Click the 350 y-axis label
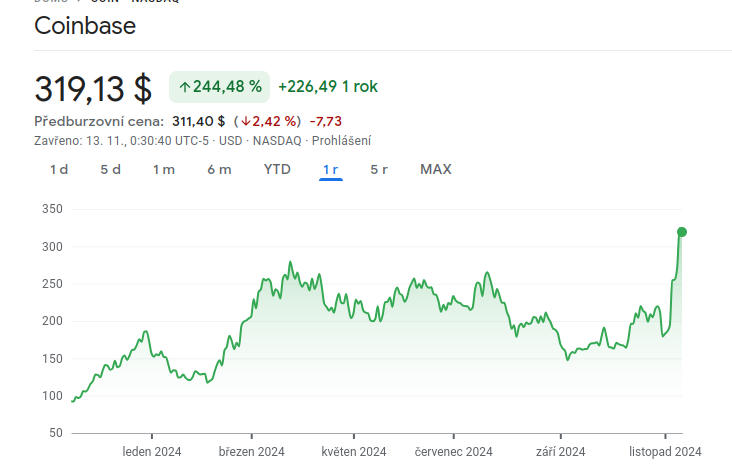 click(x=52, y=209)
